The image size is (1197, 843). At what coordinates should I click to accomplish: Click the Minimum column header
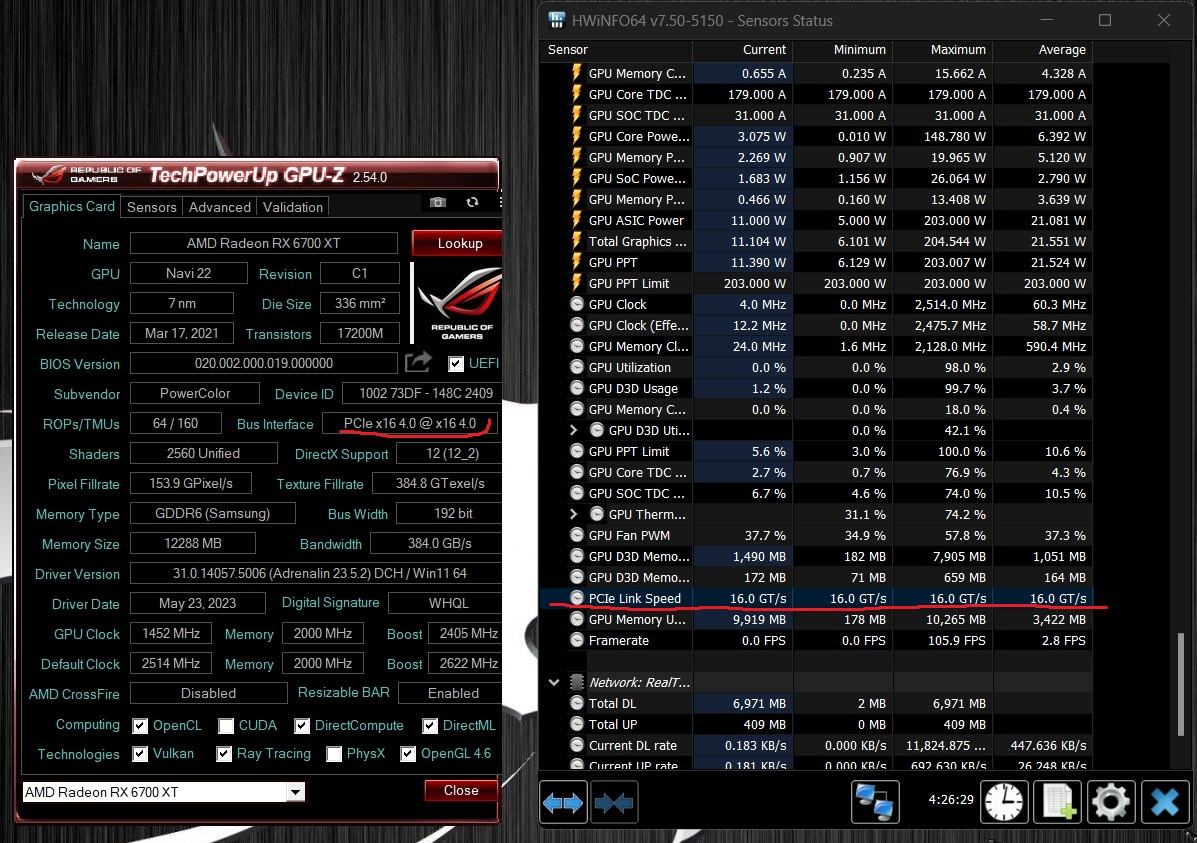pyautogui.click(x=843, y=50)
